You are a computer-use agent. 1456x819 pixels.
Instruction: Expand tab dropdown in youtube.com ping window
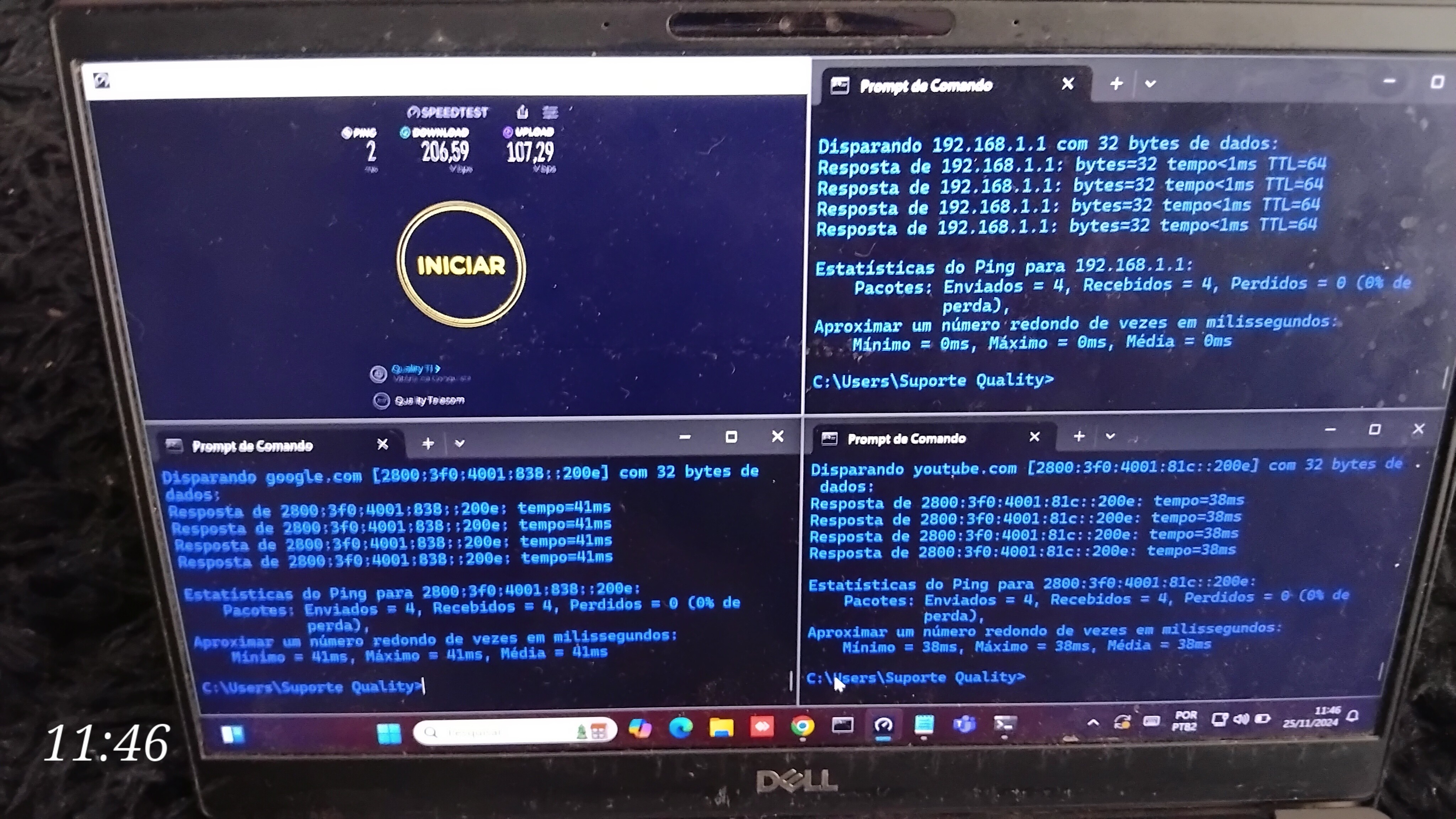click(x=1110, y=437)
